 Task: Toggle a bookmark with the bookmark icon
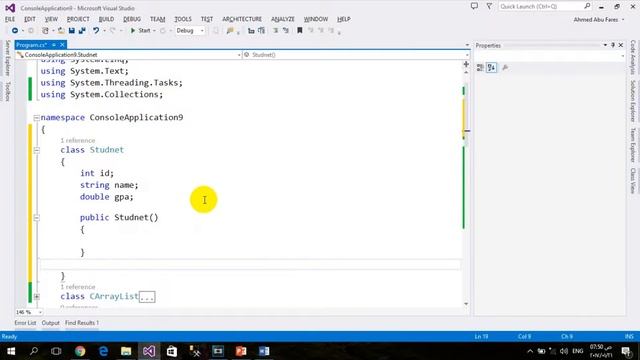pyautogui.click(x=300, y=31)
